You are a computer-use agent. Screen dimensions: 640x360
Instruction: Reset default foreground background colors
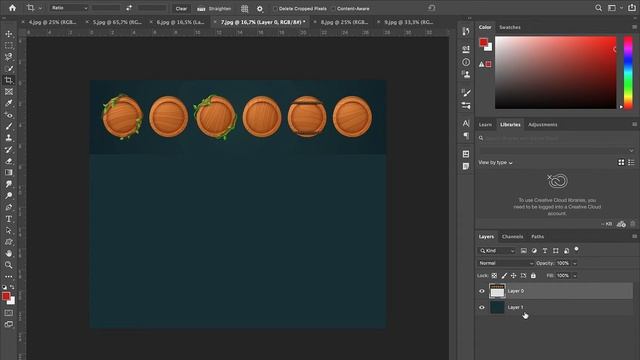click(x=4, y=287)
